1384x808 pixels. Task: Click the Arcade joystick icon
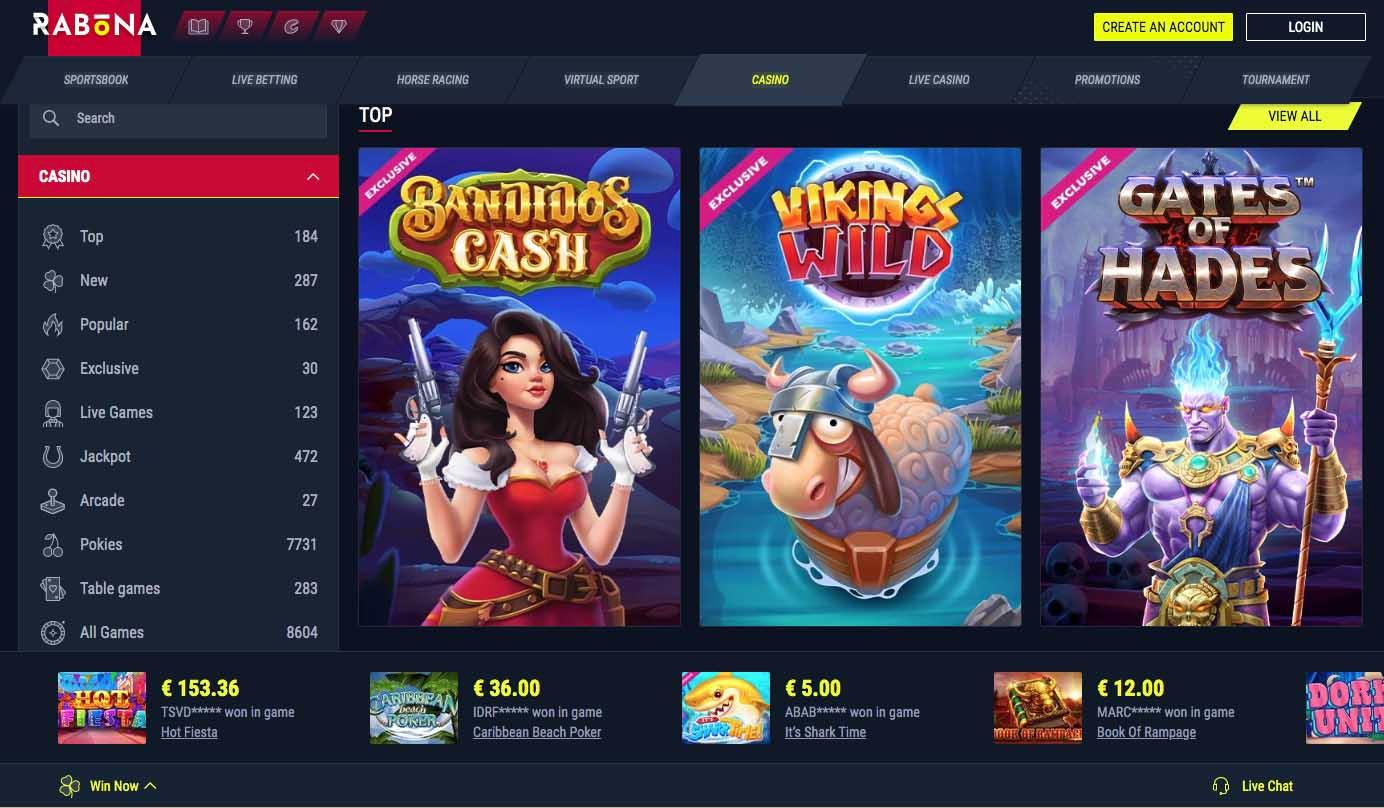(x=53, y=500)
